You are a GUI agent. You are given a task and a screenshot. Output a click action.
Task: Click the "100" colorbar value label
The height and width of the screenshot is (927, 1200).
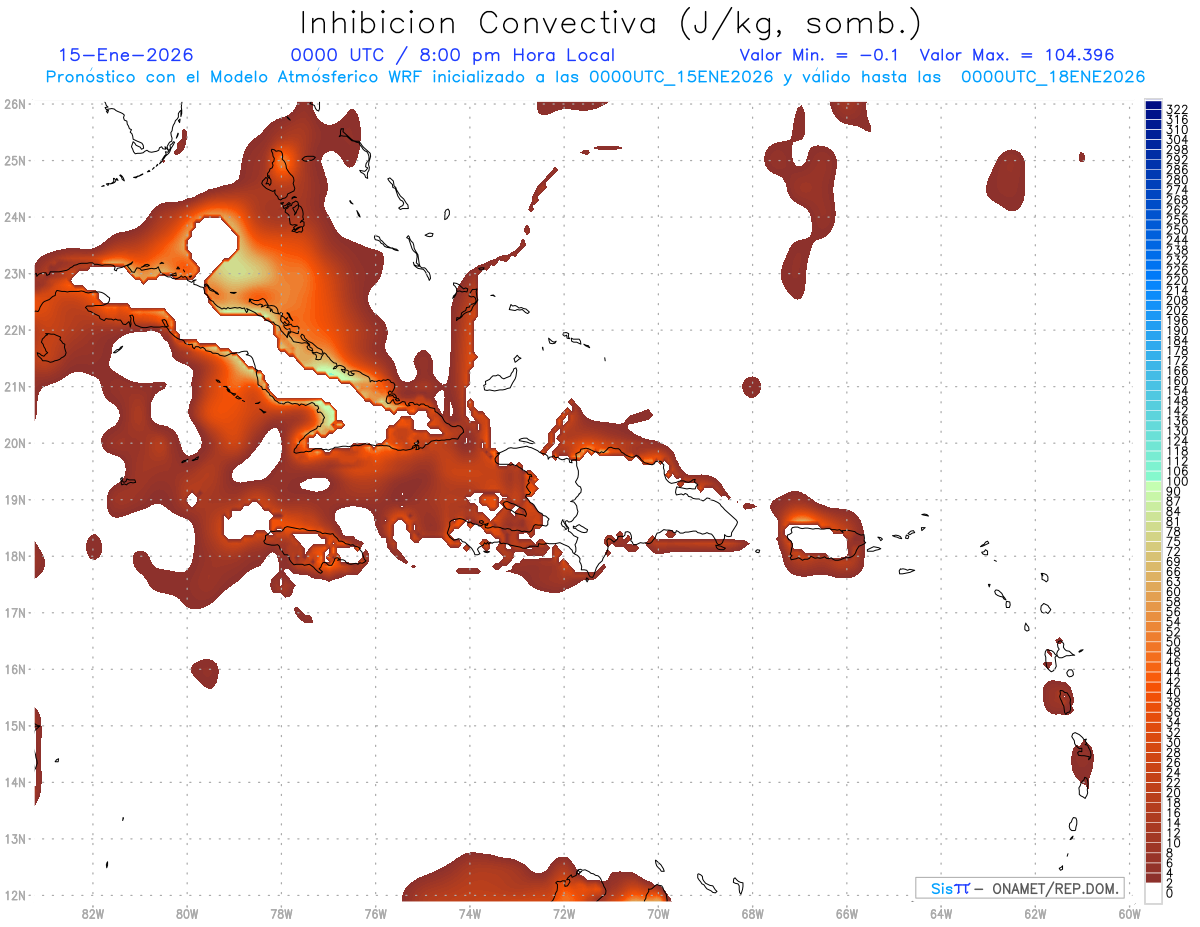[x=1177, y=482]
